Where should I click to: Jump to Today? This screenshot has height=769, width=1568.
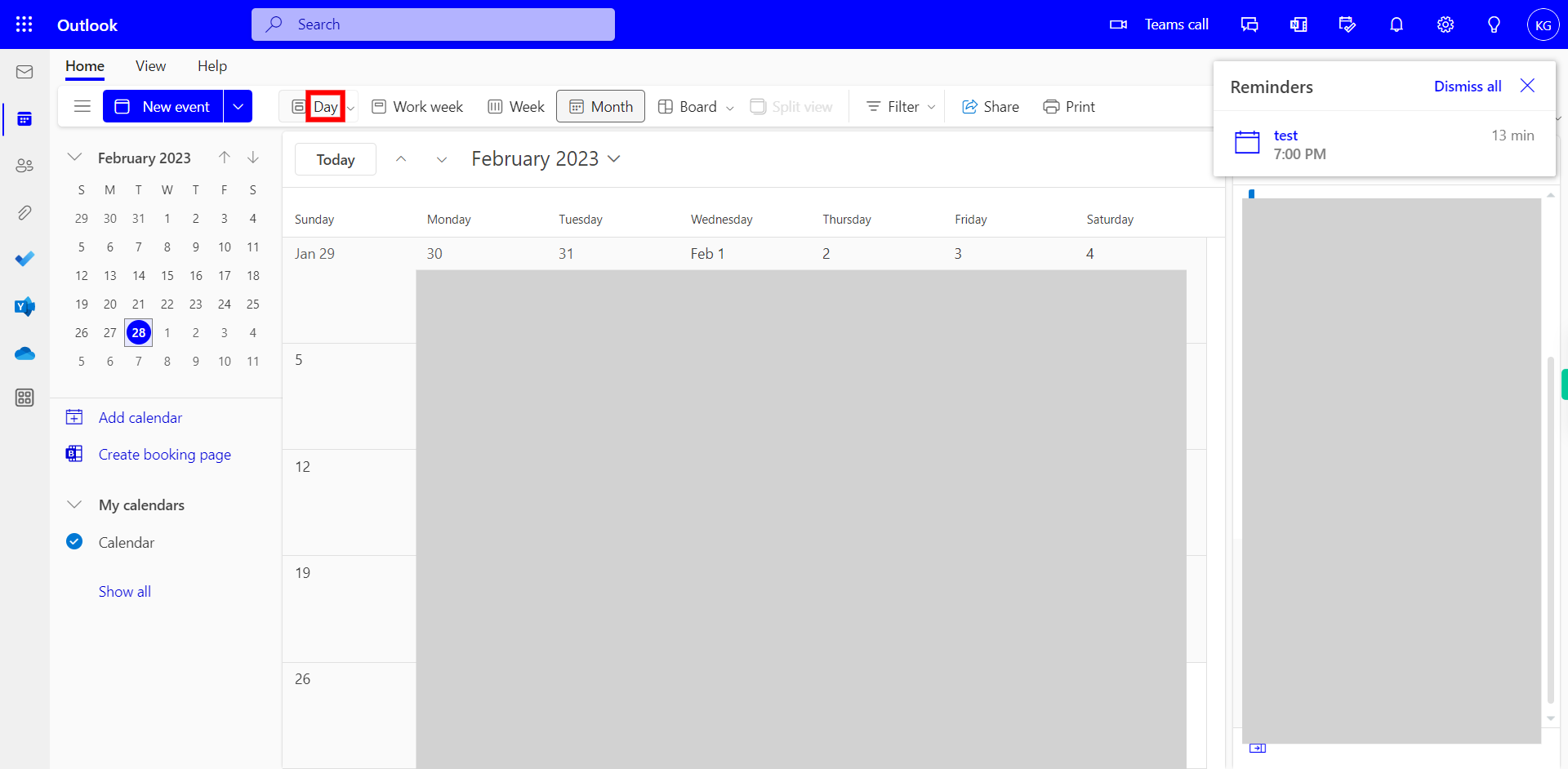[x=336, y=159]
